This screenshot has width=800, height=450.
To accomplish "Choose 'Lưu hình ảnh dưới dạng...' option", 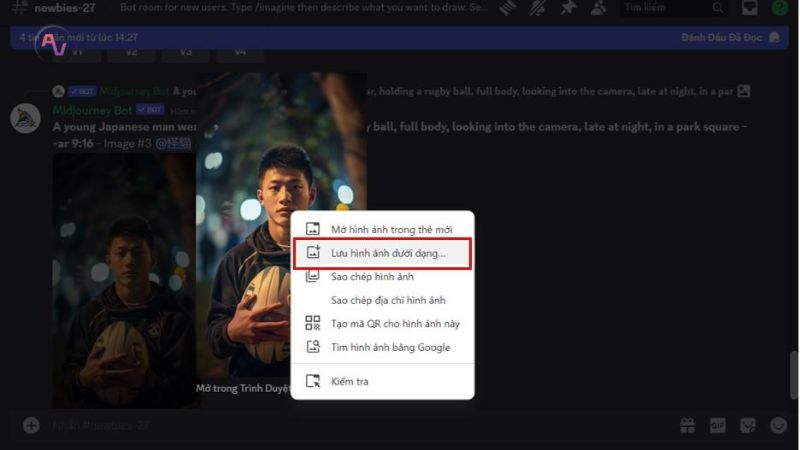I will 382,253.
